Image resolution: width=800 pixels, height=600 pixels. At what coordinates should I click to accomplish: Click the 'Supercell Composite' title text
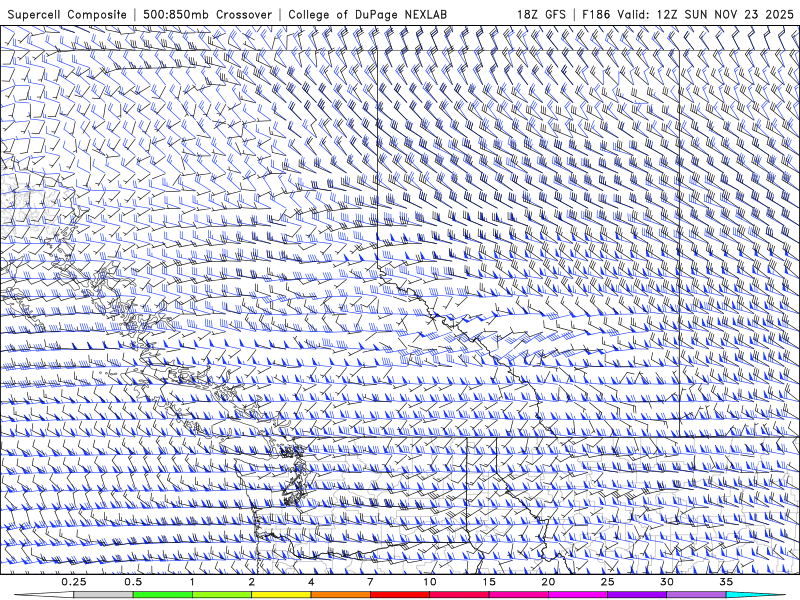pyautogui.click(x=67, y=14)
